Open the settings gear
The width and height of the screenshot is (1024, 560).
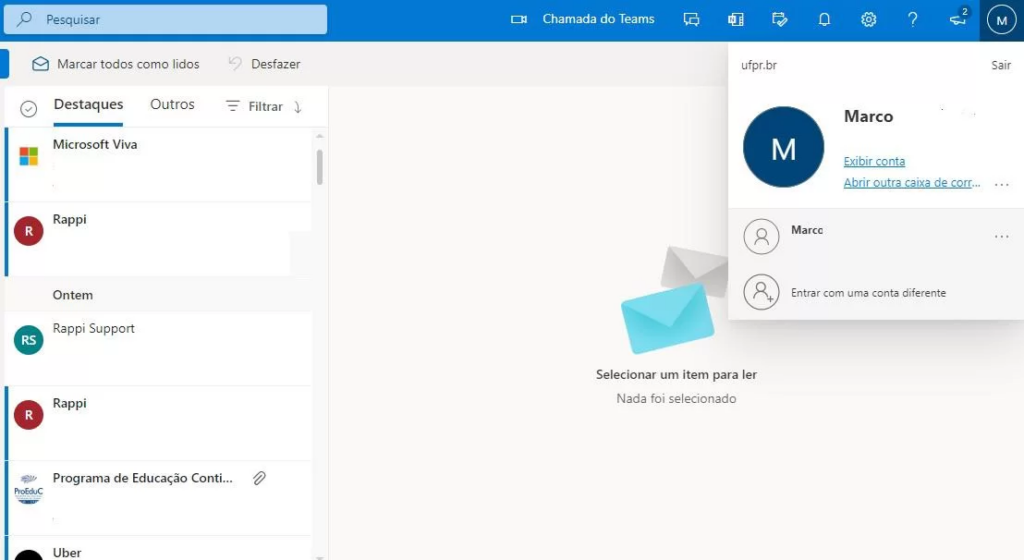pyautogui.click(x=868, y=19)
